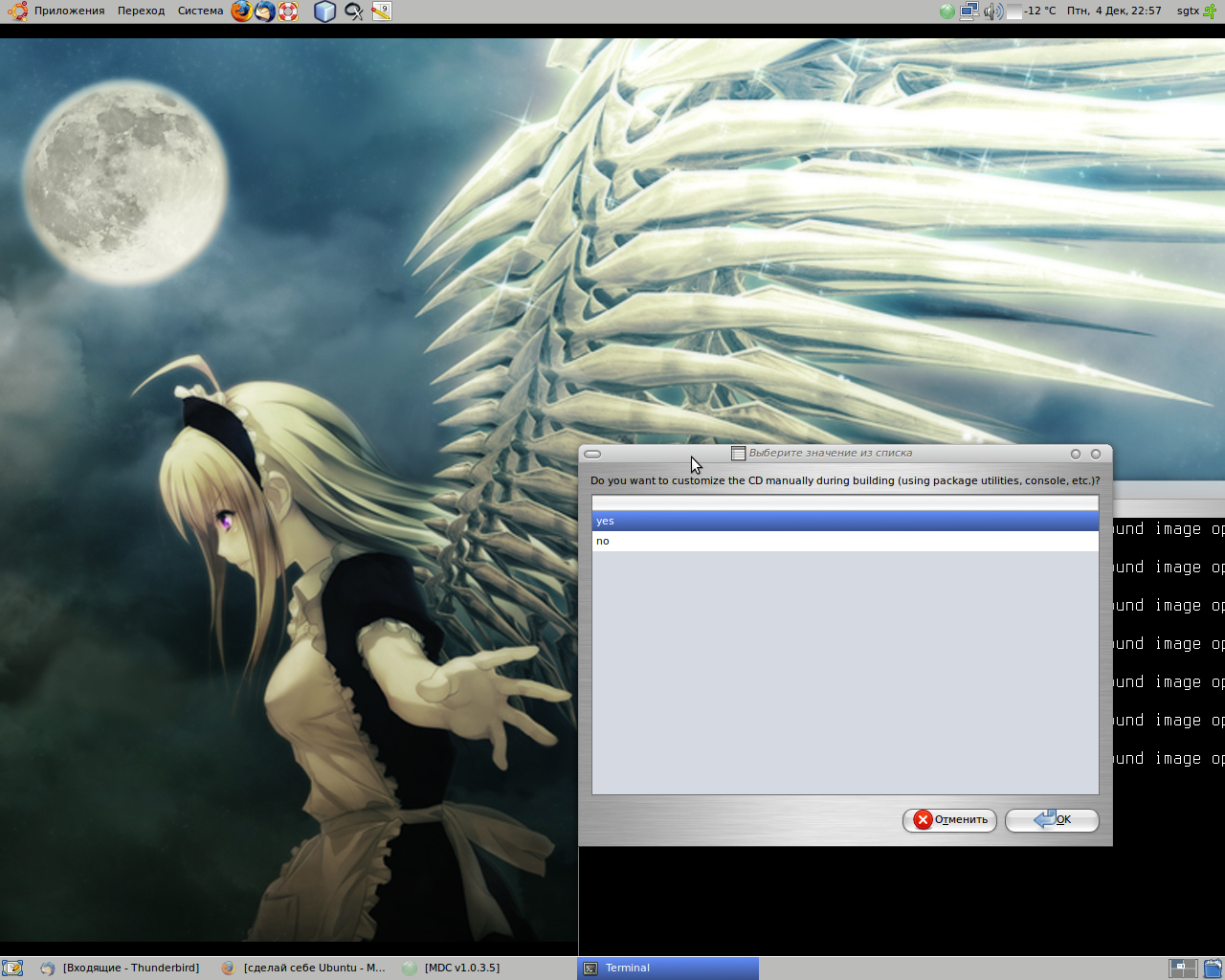Click the lifebuoy help icon
The width and height of the screenshot is (1225, 980).
pos(288,11)
